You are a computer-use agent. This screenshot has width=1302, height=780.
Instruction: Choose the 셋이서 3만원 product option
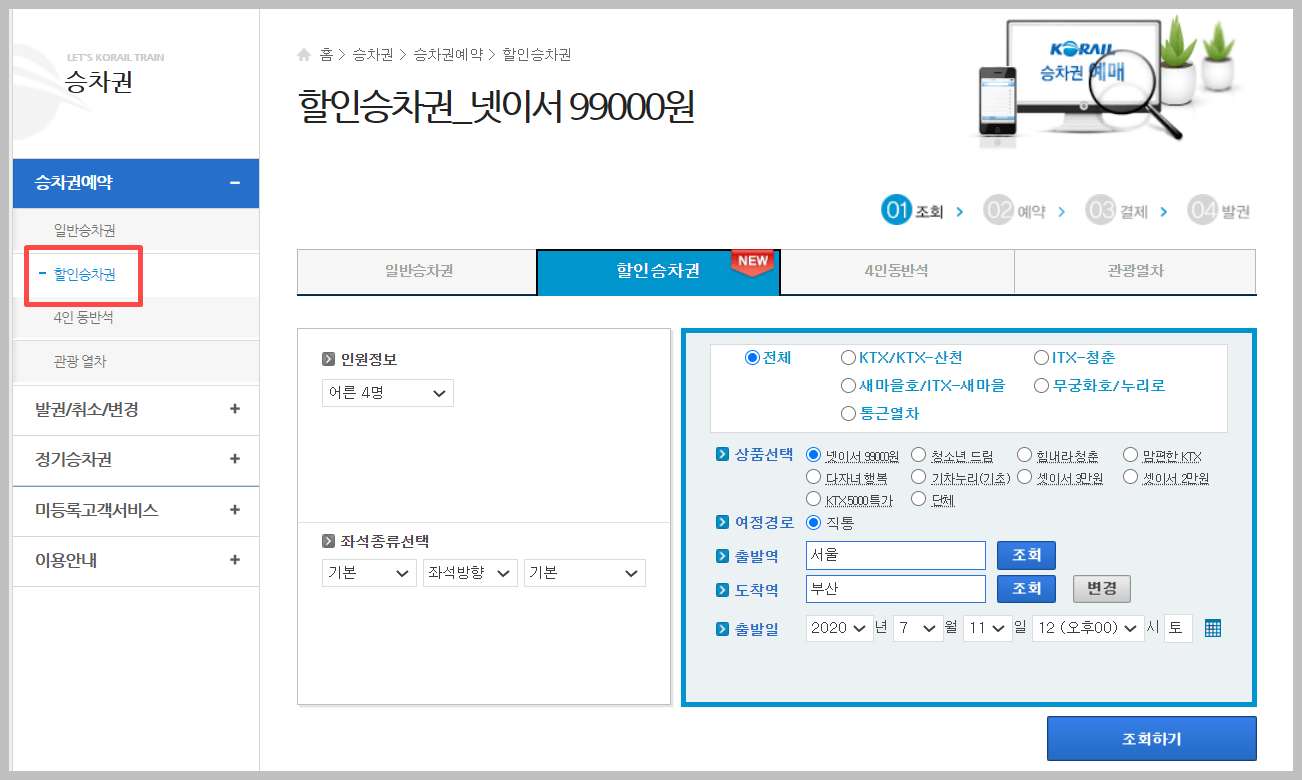(1024, 477)
